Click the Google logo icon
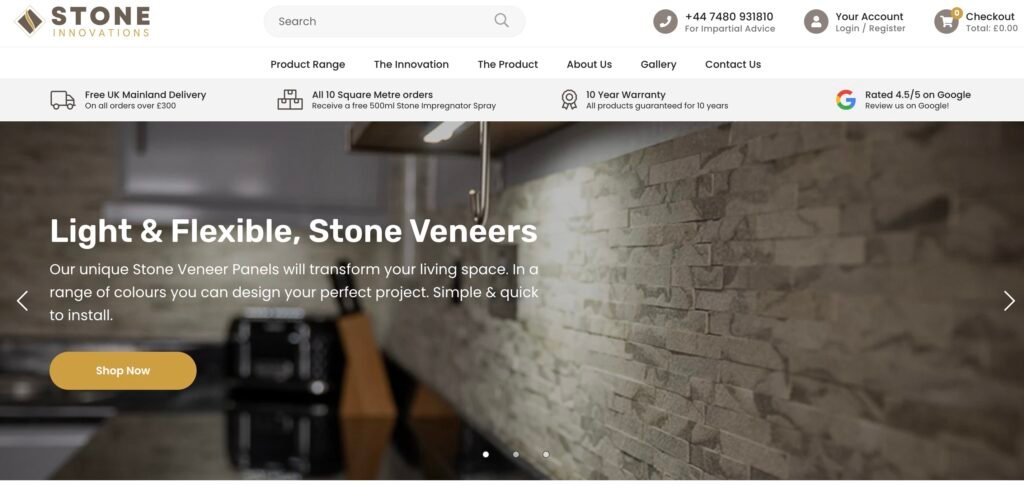This screenshot has height=486, width=1024. pyautogui.click(x=846, y=100)
